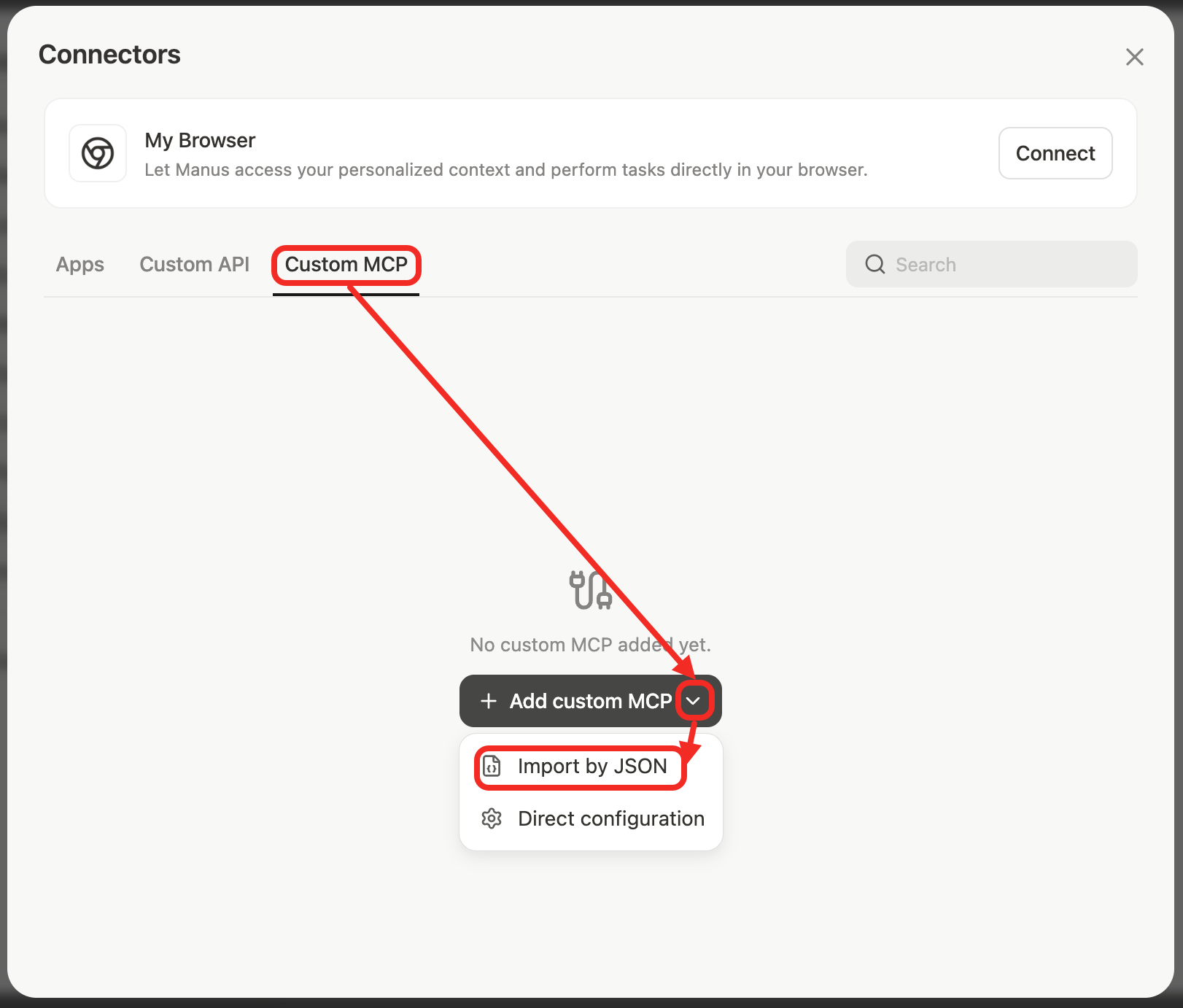Expand the options menu under Add custom MCP
Image resolution: width=1183 pixels, height=1008 pixels.
[694, 701]
